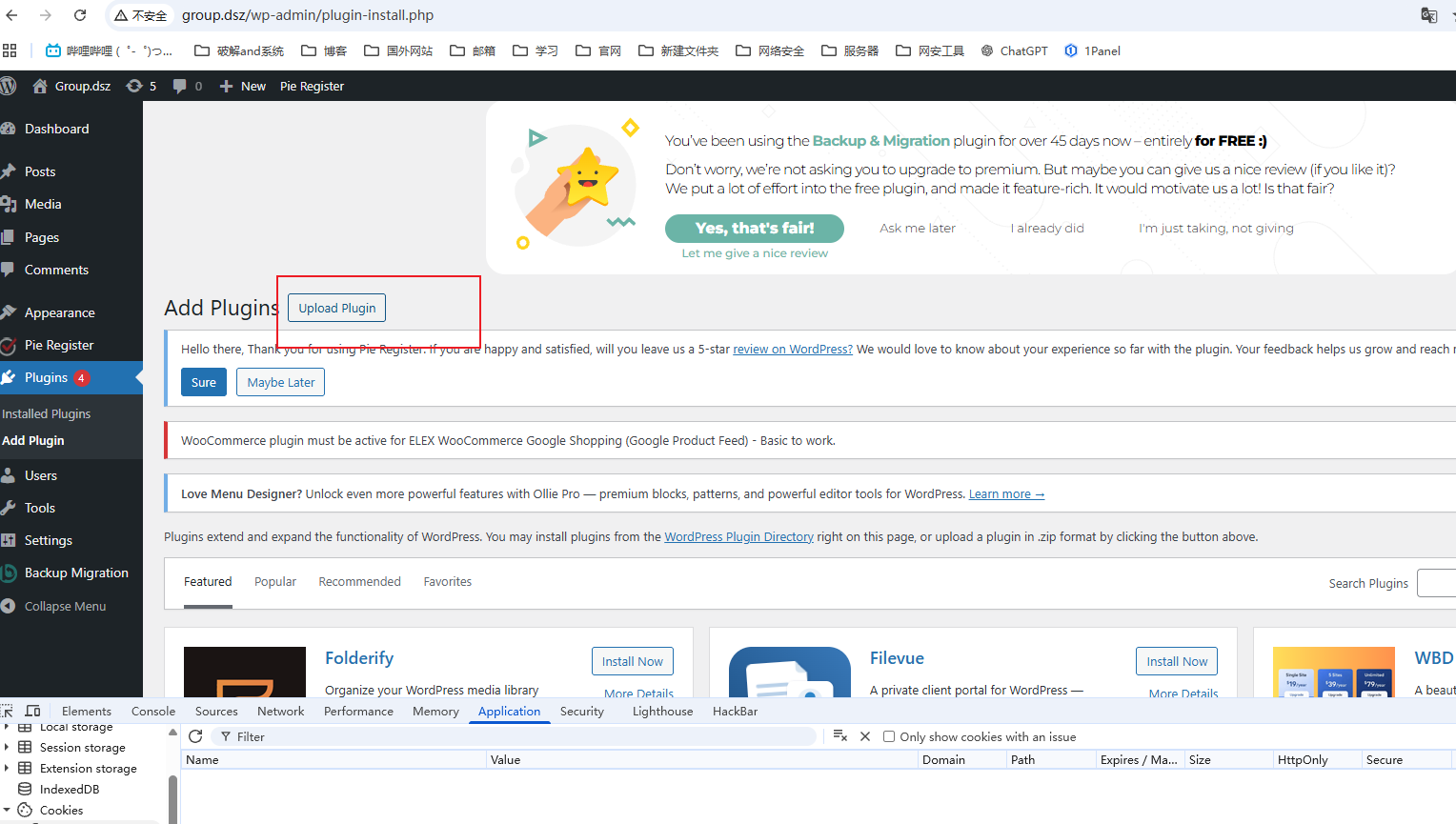Open the 国外网站 bookmark folder
The height and width of the screenshot is (824, 1456).
(398, 50)
